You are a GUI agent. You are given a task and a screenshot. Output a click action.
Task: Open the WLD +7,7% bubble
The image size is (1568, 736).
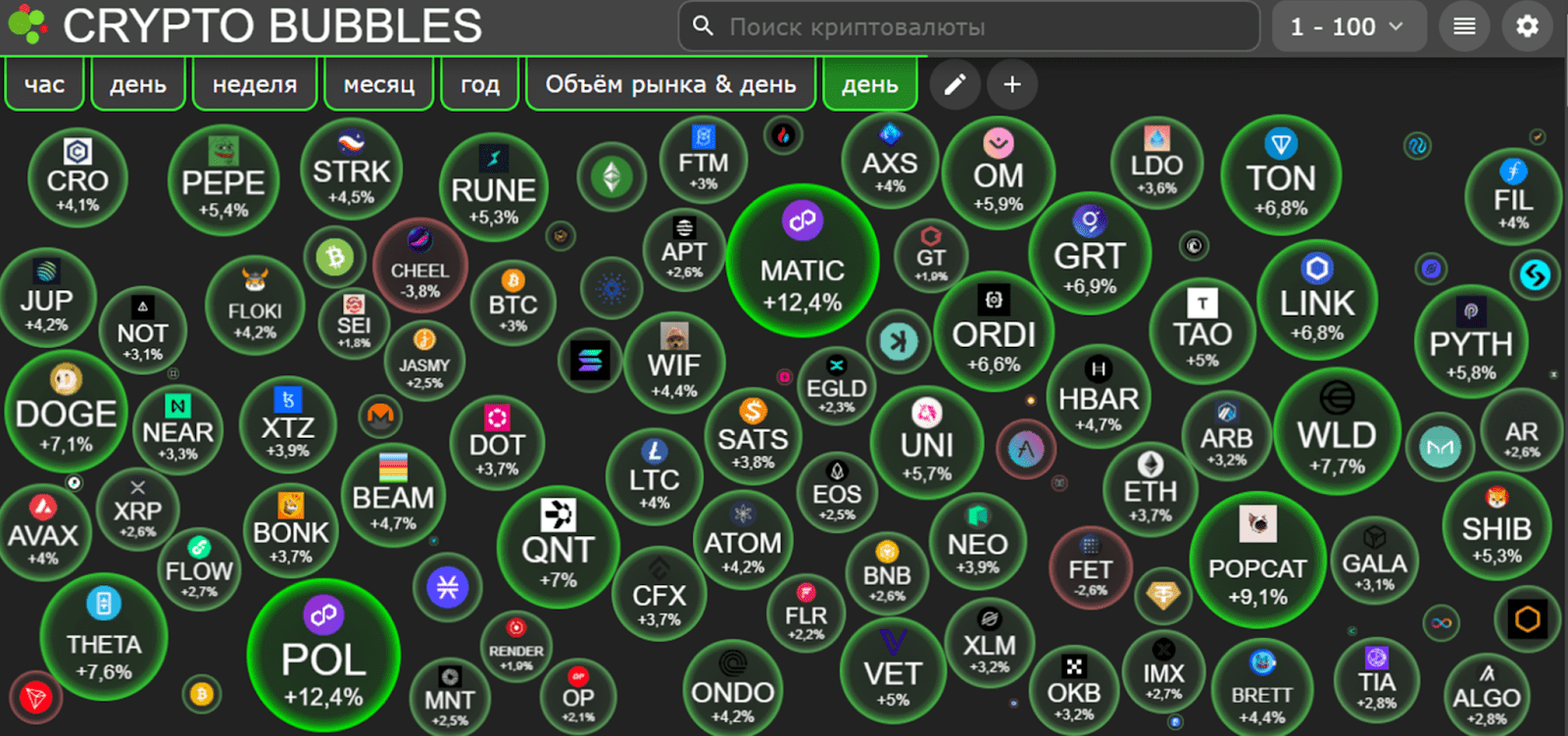click(x=1337, y=432)
